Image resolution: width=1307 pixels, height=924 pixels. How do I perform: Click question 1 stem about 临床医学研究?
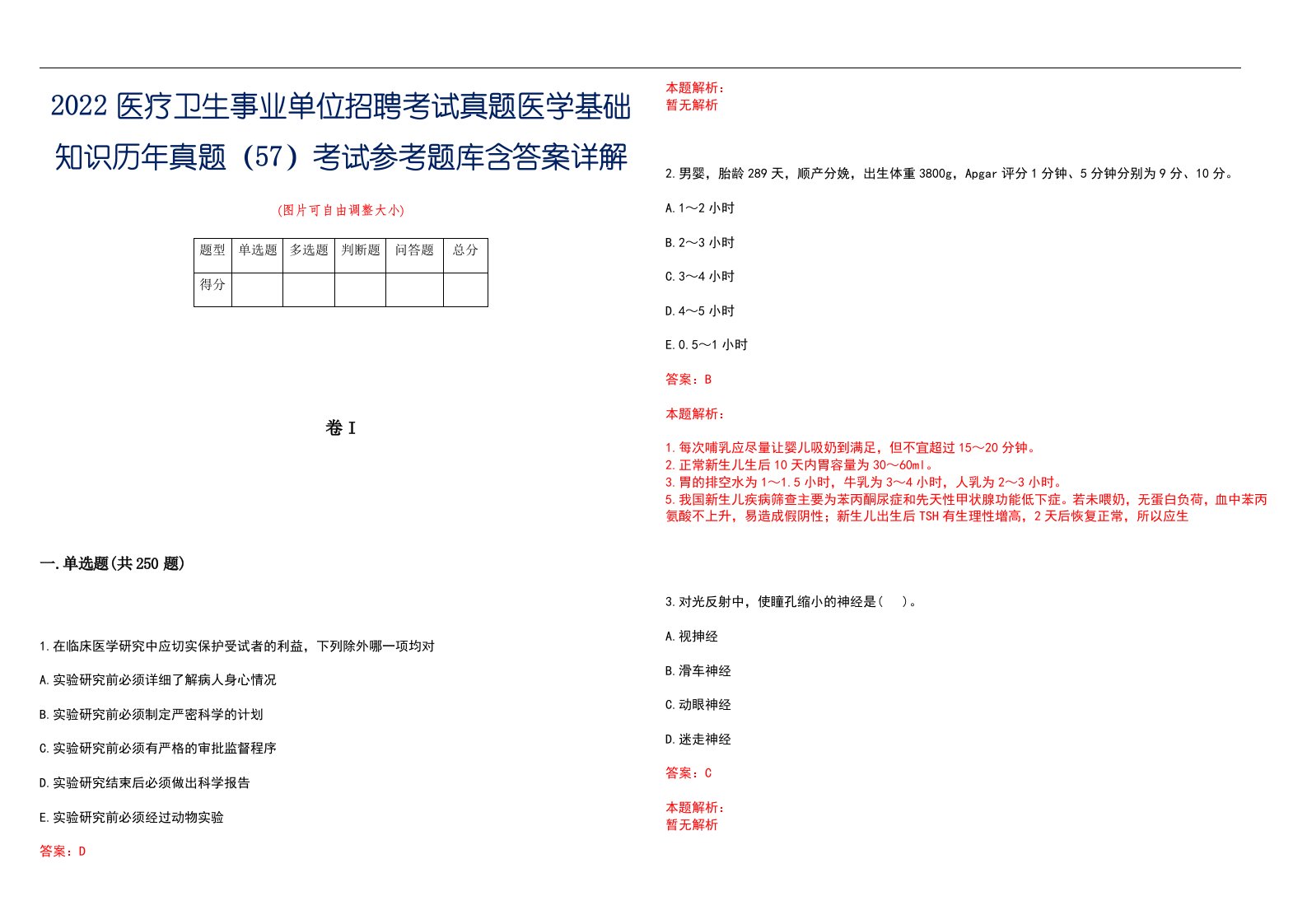point(237,646)
